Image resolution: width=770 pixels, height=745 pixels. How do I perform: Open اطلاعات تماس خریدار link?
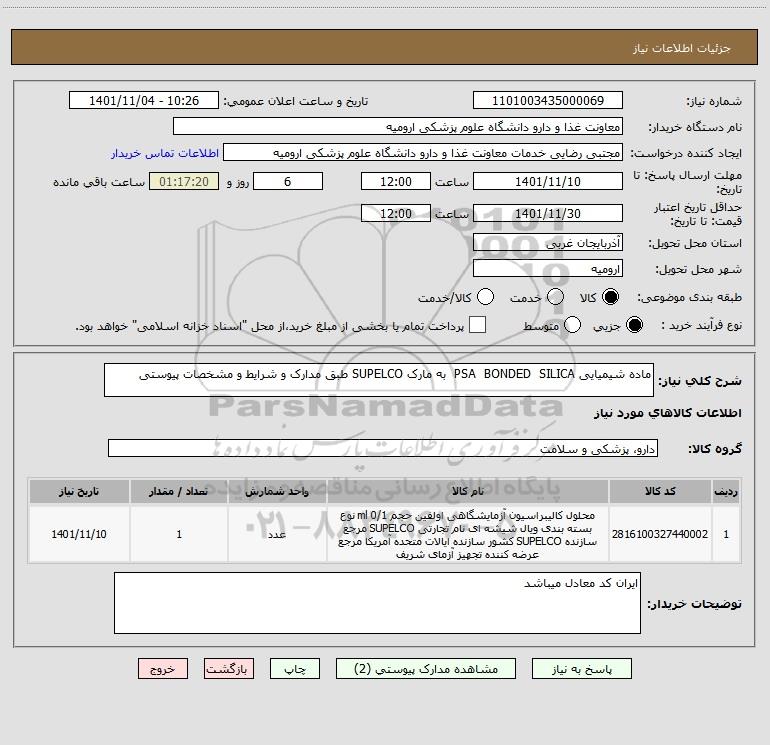pyautogui.click(x=165, y=153)
